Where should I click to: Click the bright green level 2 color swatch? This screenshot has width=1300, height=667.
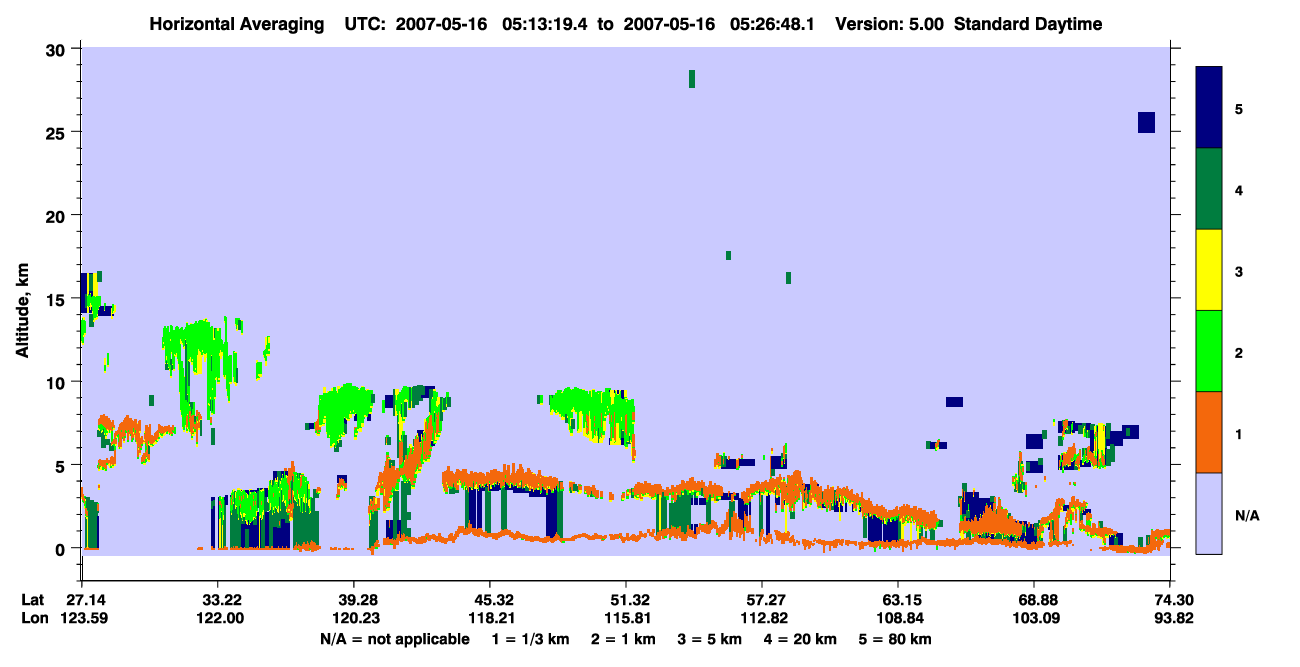[x=1209, y=351]
